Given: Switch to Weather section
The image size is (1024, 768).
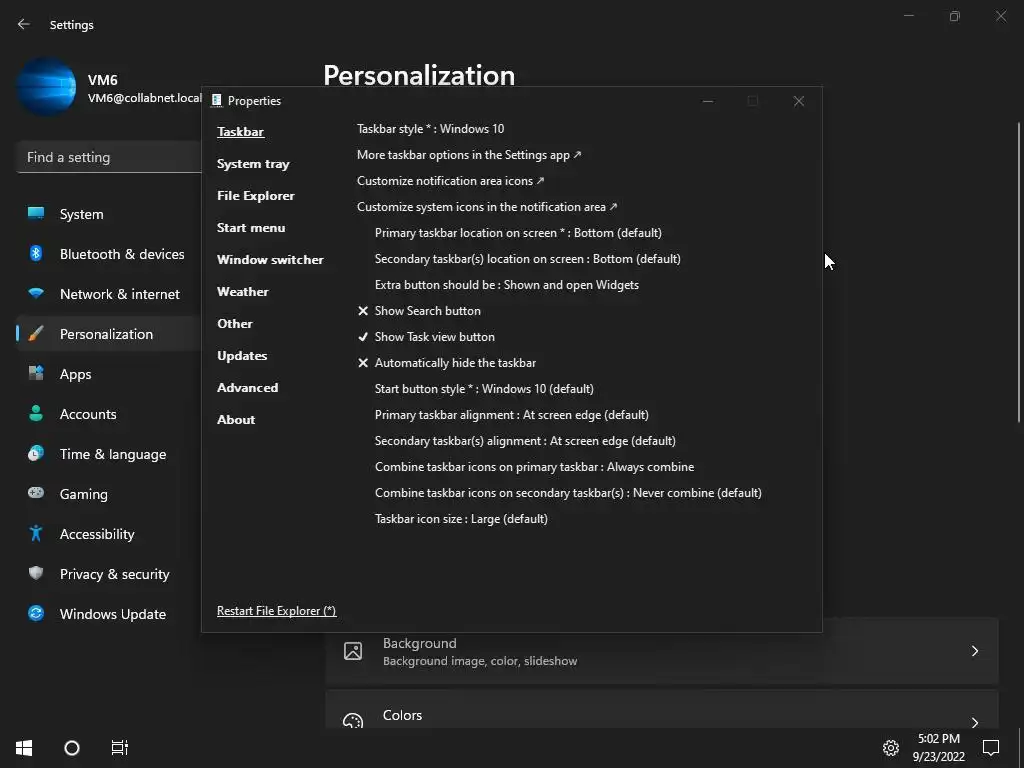Looking at the screenshot, I should pos(242,291).
